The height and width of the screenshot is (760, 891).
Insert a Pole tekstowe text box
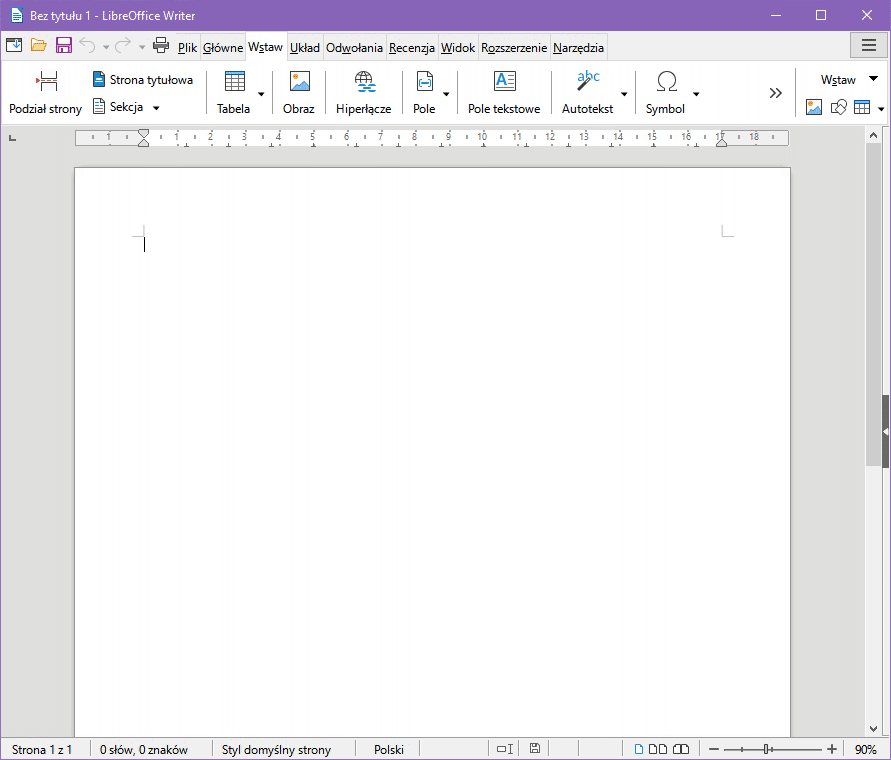click(504, 82)
